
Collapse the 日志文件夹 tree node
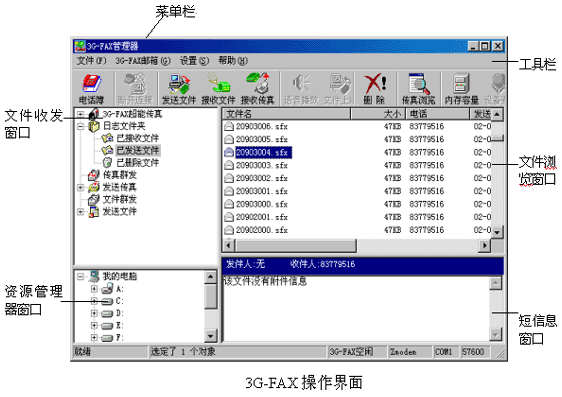pos(81,126)
